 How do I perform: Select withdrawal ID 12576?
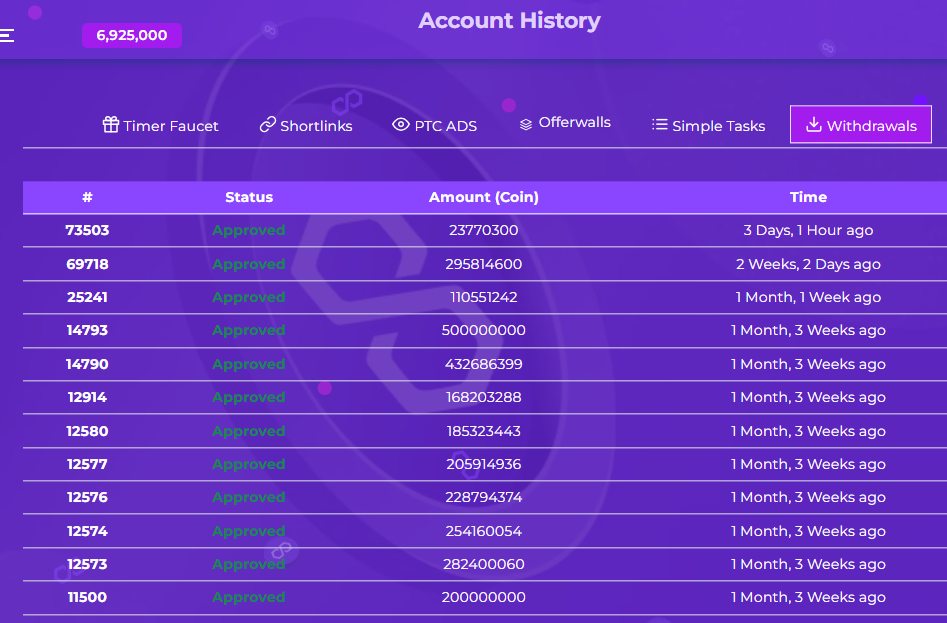tap(88, 497)
